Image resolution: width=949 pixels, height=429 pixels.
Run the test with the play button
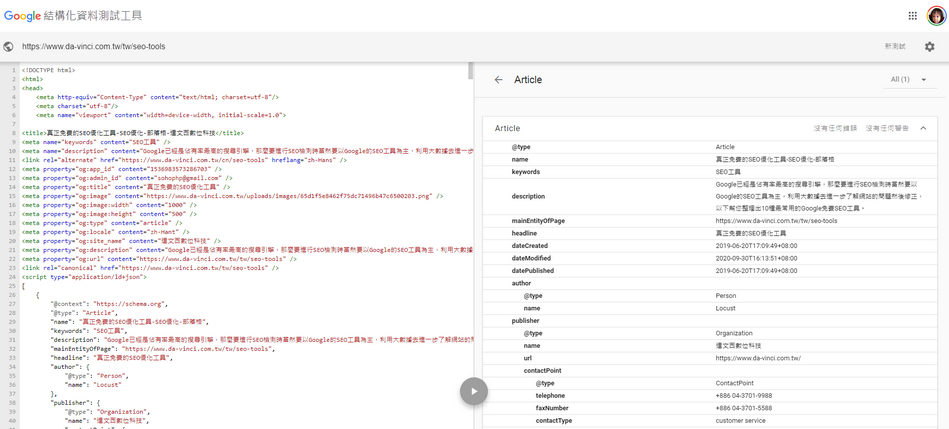(474, 391)
